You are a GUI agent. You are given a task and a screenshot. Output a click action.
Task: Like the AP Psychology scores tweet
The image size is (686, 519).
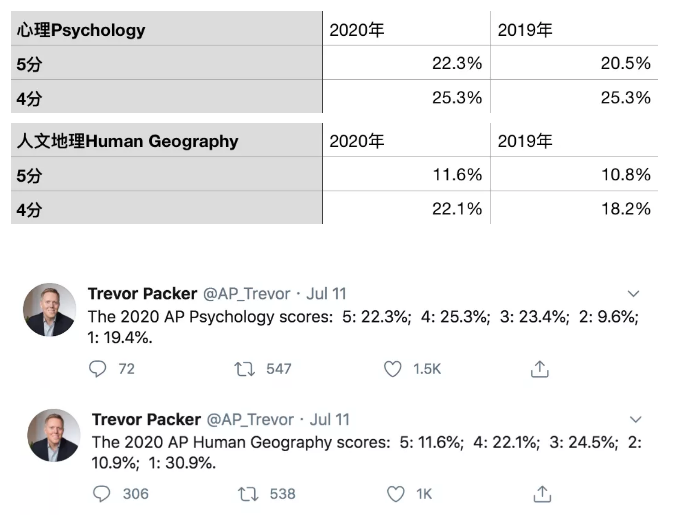tap(392, 369)
